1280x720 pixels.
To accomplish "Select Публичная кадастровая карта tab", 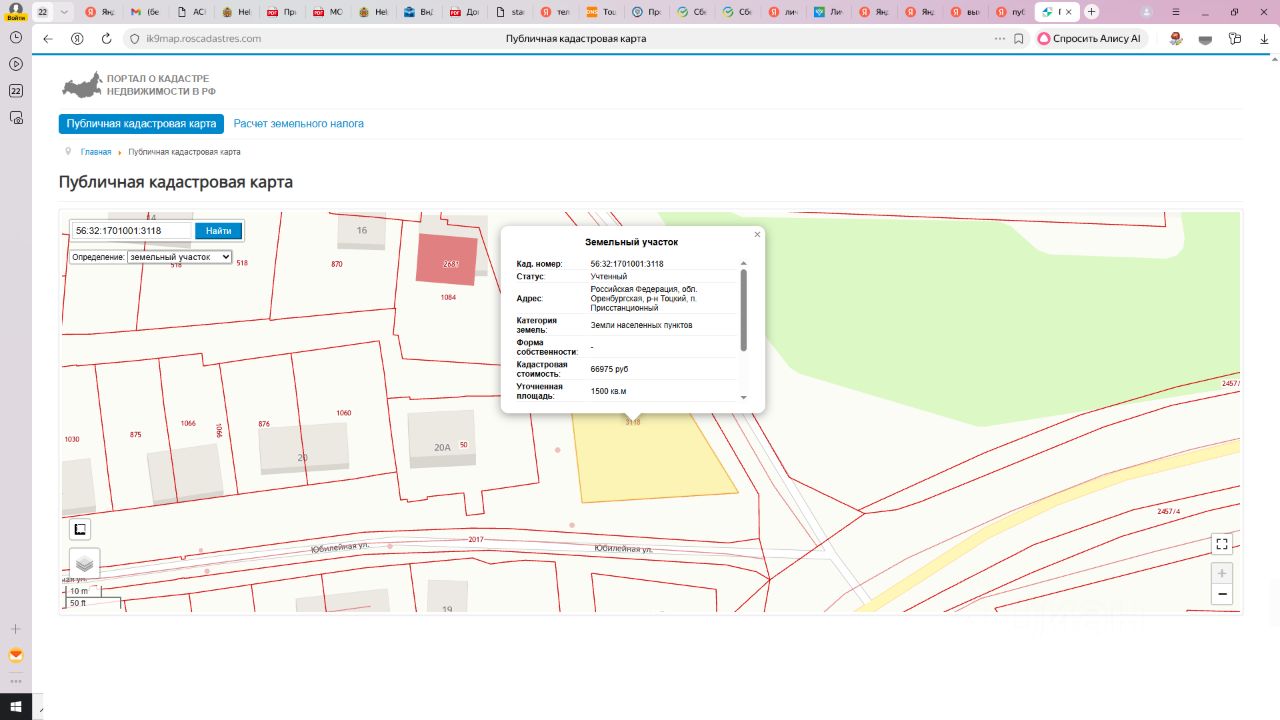I will coord(141,124).
